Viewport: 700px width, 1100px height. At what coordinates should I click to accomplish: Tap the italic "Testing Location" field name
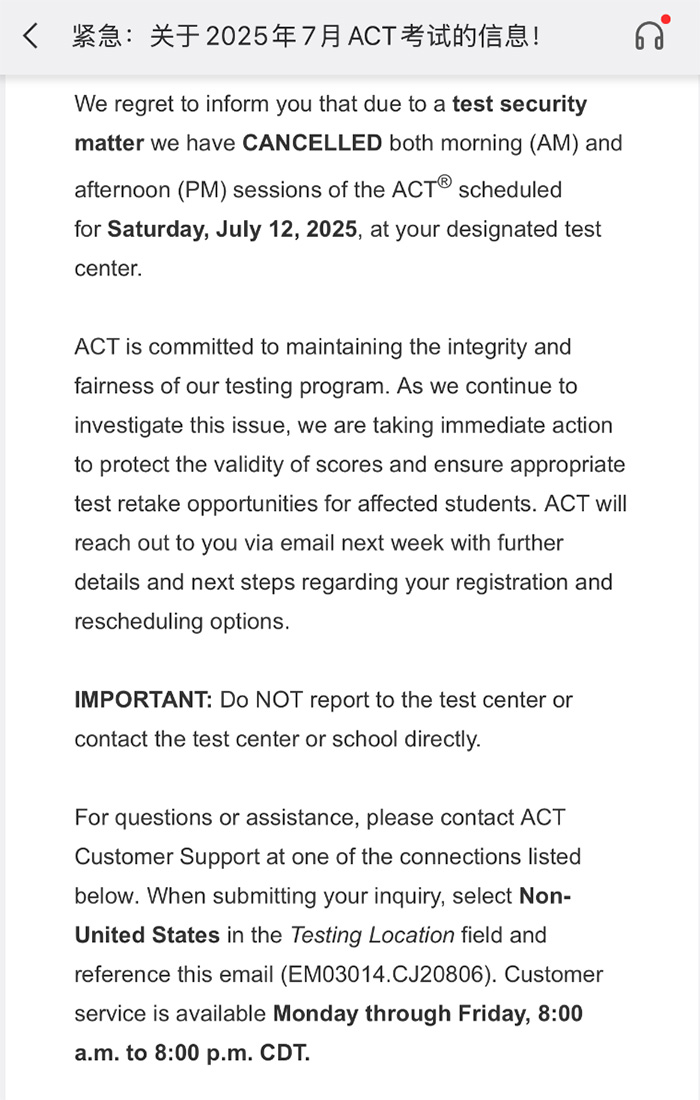(x=372, y=935)
